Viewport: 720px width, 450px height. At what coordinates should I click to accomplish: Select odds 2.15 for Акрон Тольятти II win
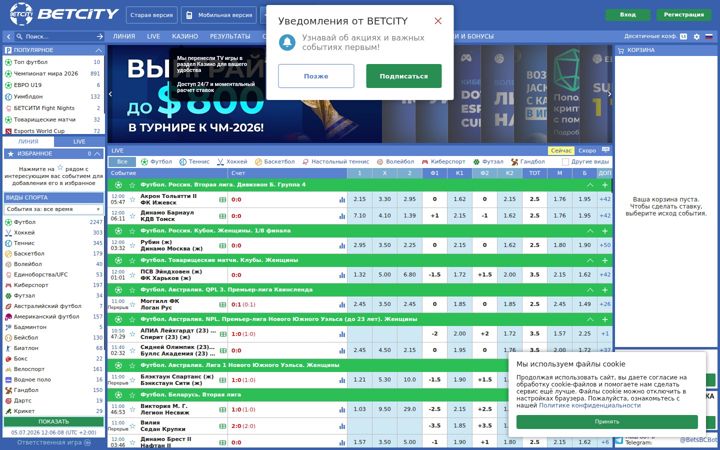click(x=360, y=199)
